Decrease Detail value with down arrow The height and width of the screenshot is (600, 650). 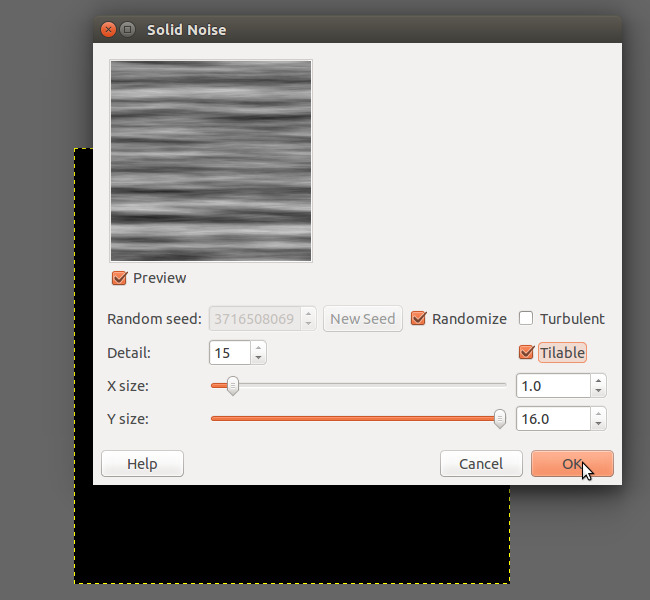(258, 357)
